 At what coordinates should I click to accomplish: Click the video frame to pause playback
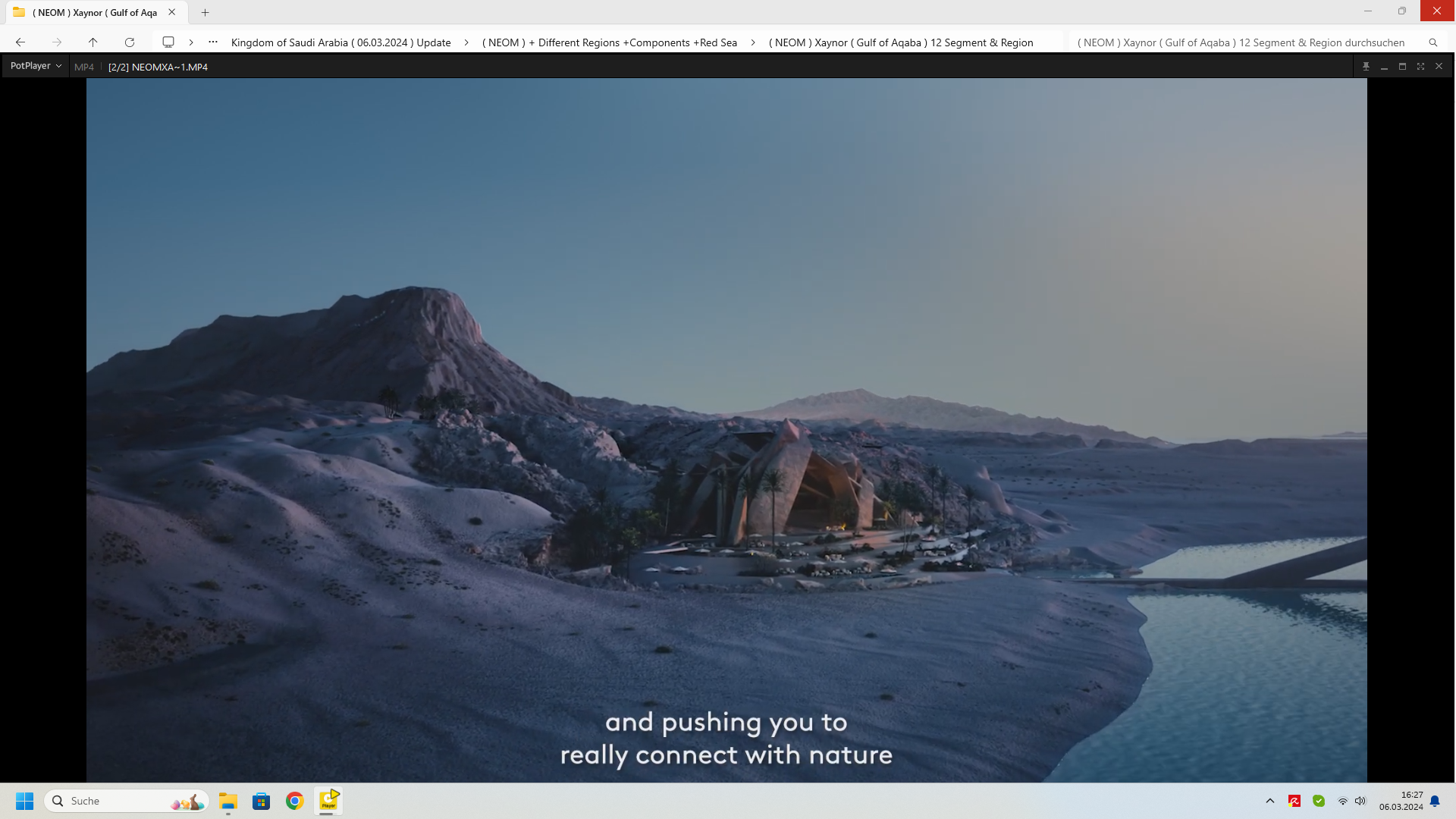726,430
